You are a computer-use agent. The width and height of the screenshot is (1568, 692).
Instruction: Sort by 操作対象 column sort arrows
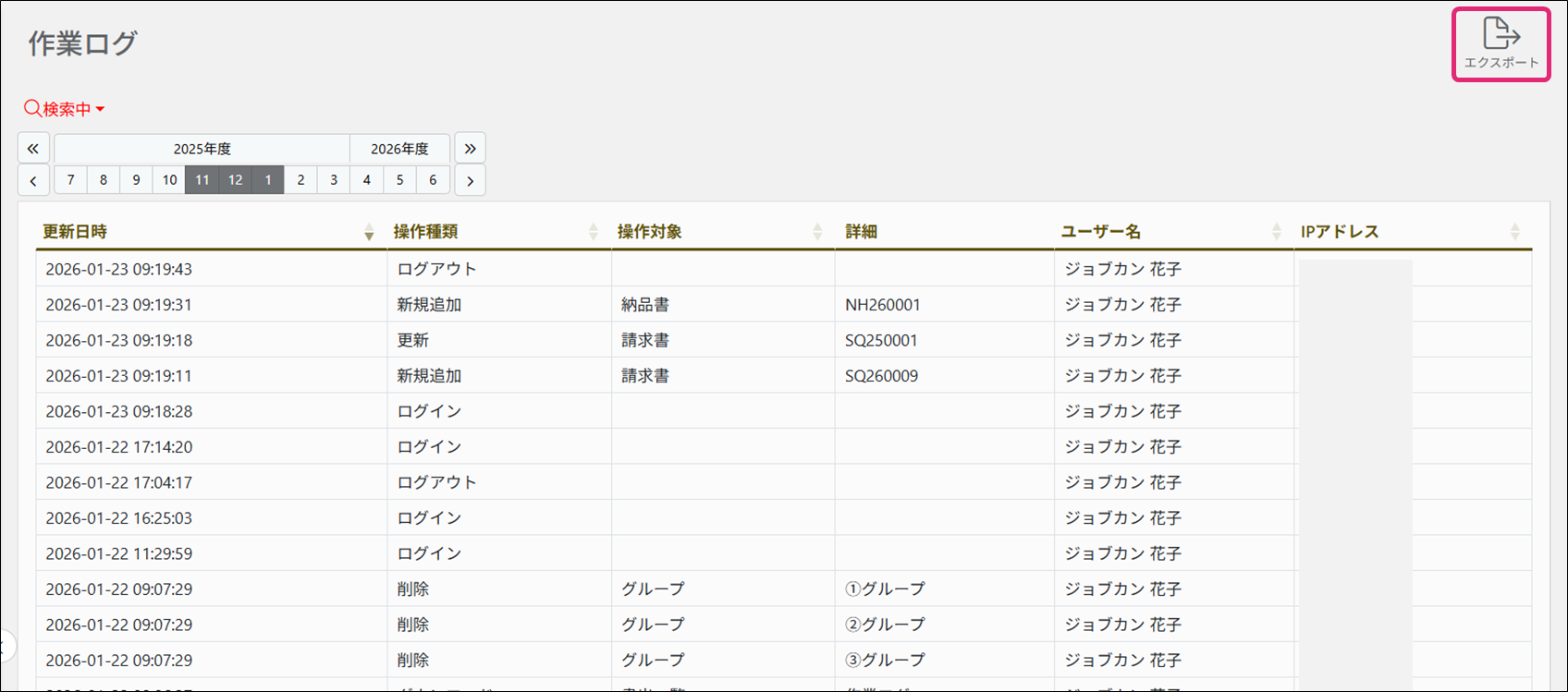[x=816, y=232]
